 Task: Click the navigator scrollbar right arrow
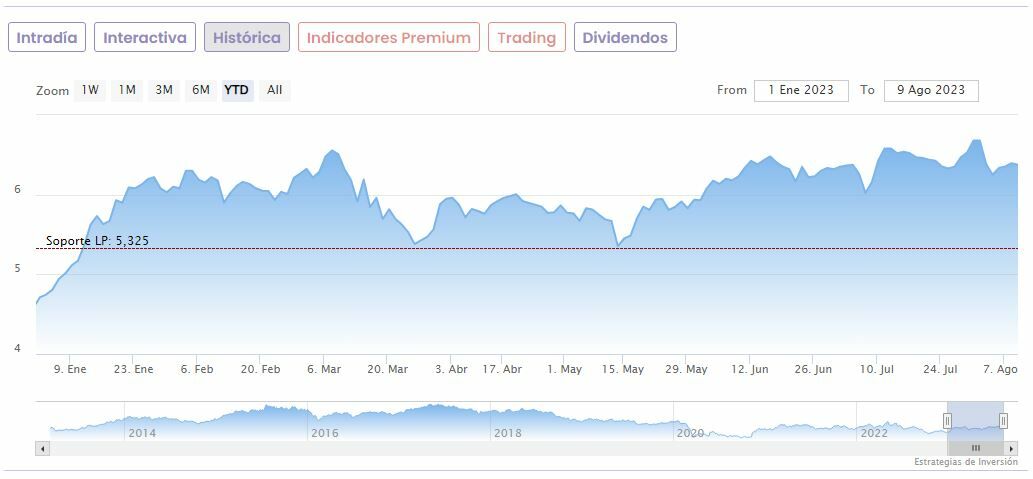(x=1011, y=449)
